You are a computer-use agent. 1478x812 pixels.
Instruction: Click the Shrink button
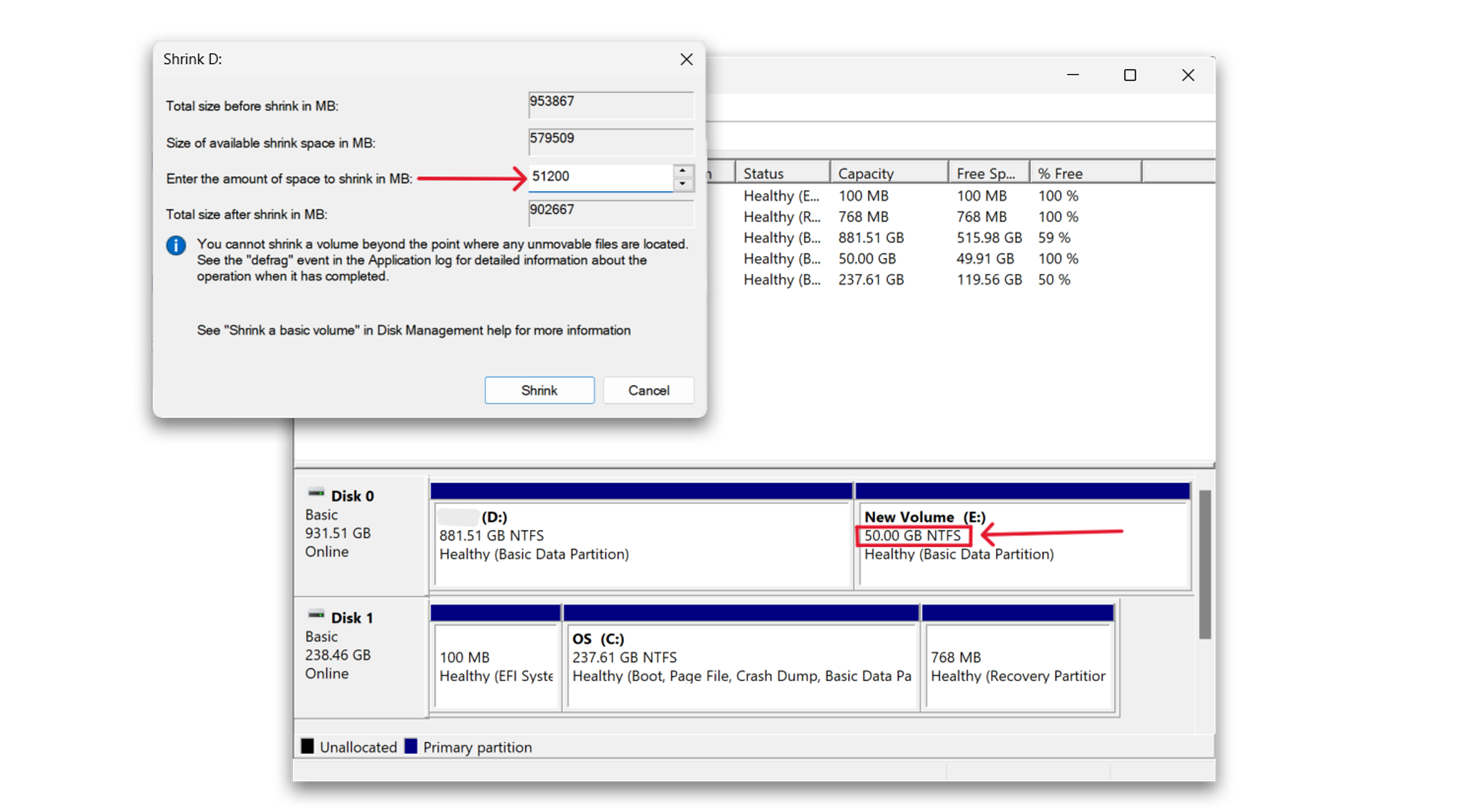click(x=539, y=390)
